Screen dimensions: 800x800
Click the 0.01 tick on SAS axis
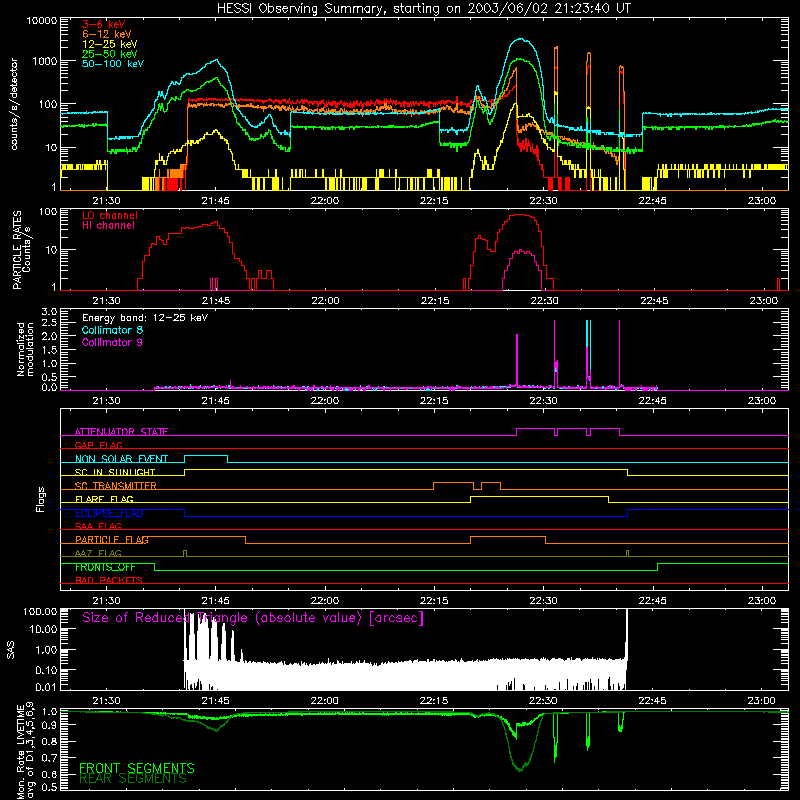point(46,687)
